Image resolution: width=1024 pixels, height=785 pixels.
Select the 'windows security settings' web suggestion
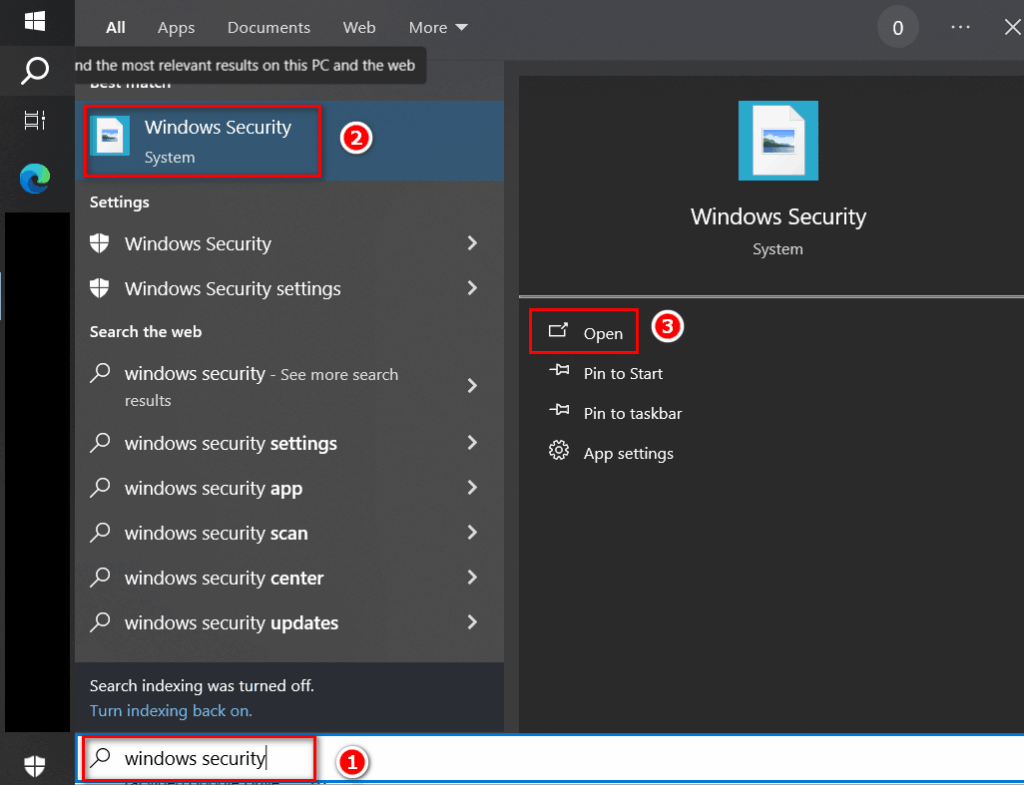pos(289,443)
